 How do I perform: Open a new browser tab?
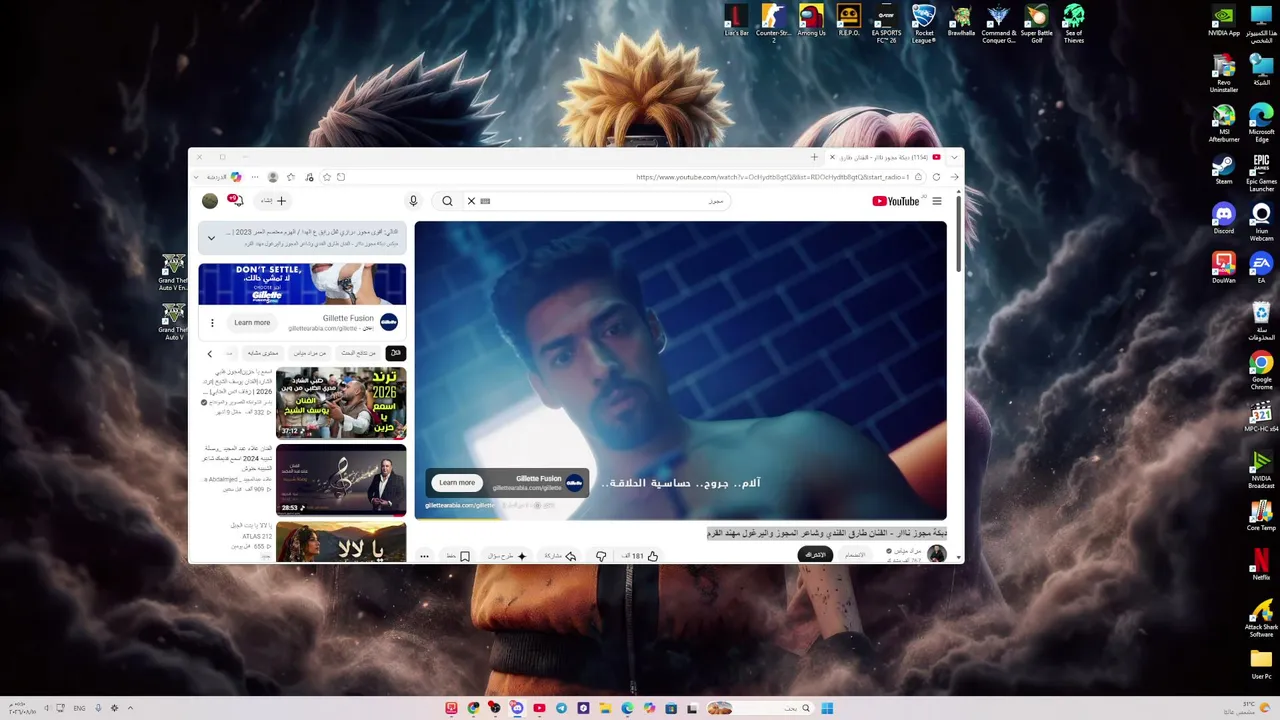[x=814, y=157]
